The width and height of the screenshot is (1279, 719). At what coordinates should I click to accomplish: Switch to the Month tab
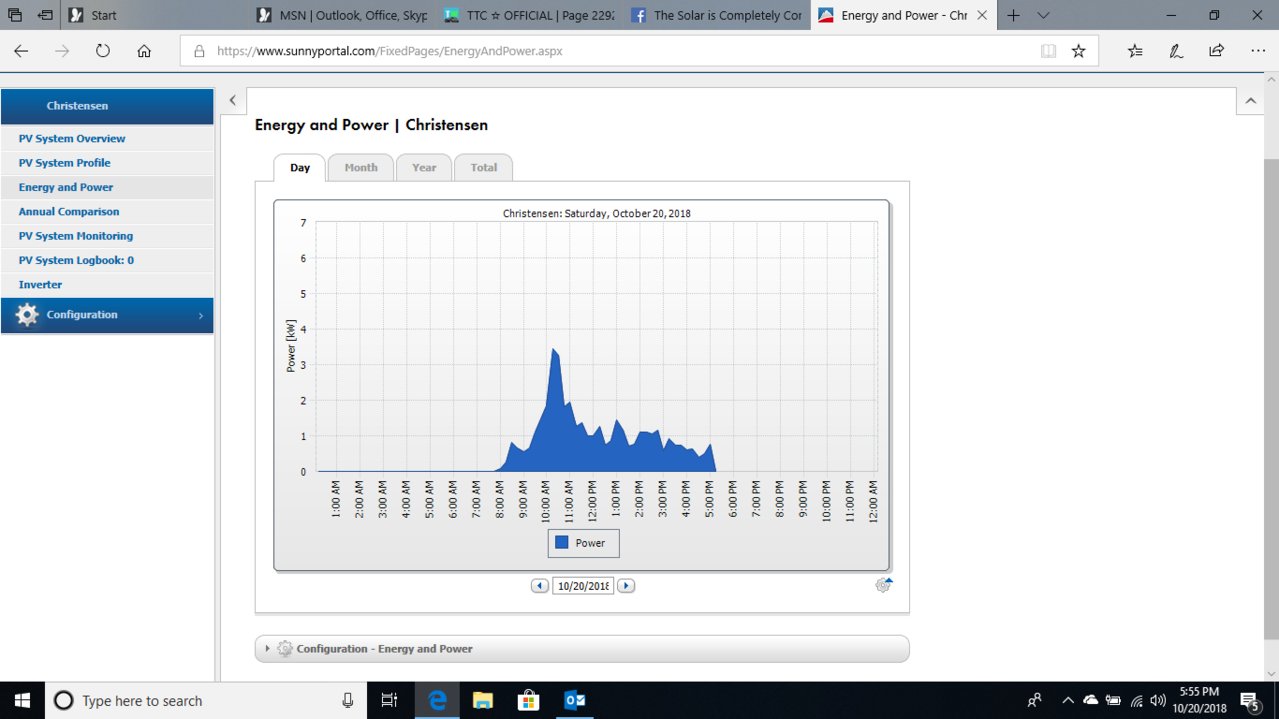click(361, 167)
